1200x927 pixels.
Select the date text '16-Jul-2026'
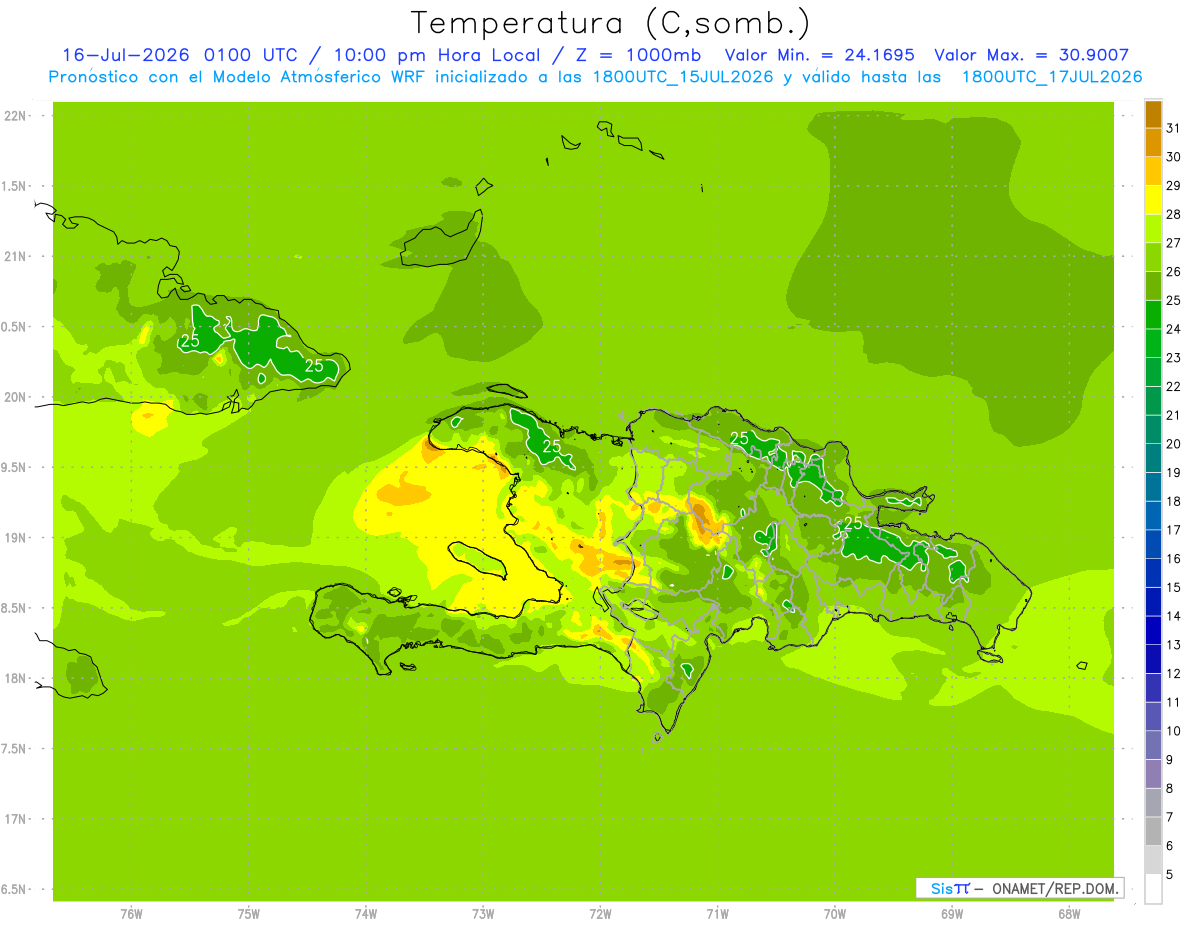click(127, 55)
